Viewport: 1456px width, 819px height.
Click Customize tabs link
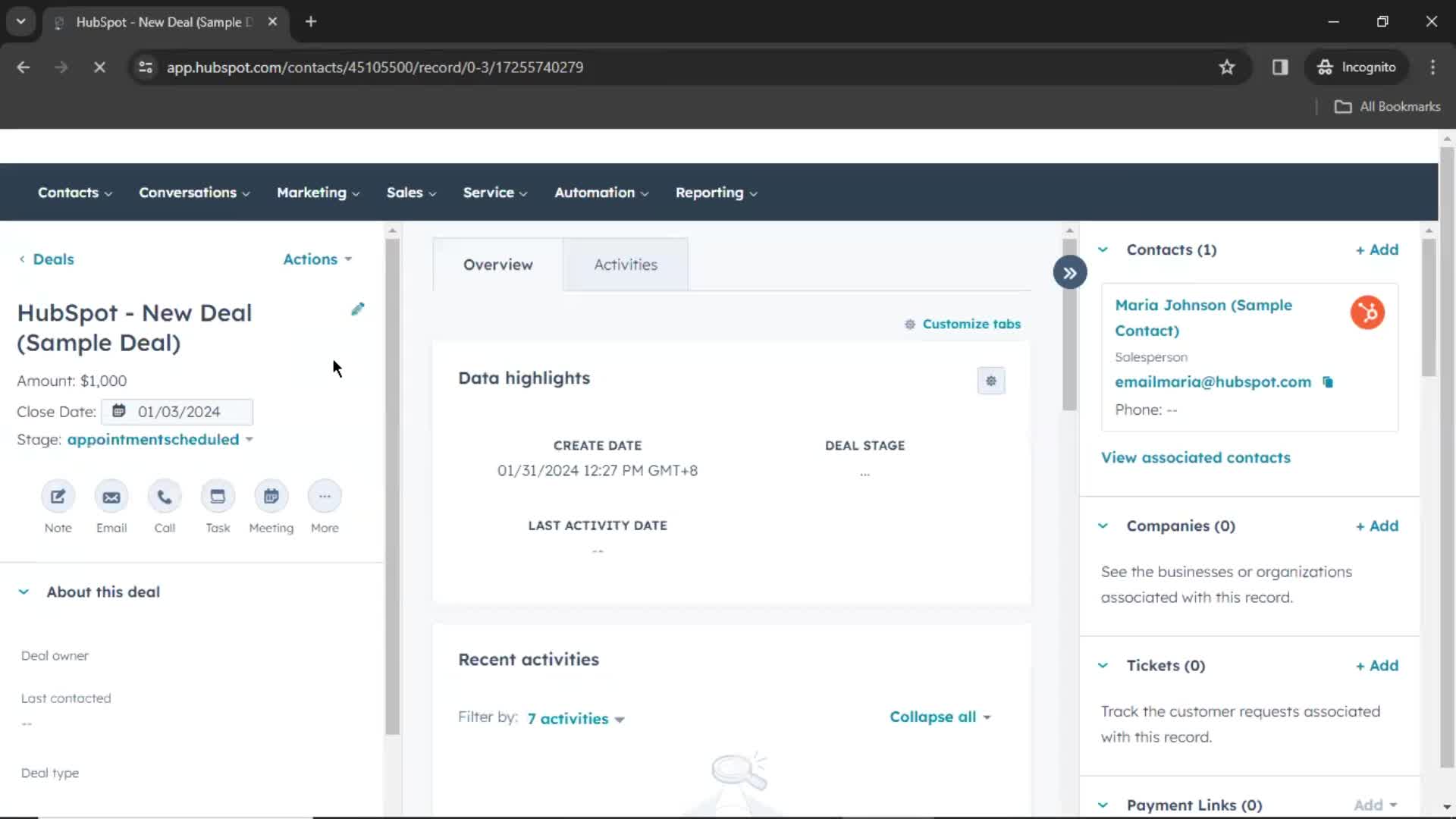pyautogui.click(x=962, y=324)
